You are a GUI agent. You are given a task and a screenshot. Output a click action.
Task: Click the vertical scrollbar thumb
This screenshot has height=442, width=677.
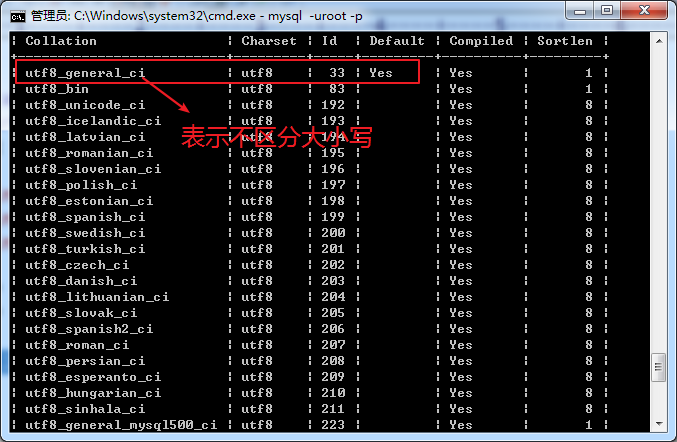(x=659, y=367)
